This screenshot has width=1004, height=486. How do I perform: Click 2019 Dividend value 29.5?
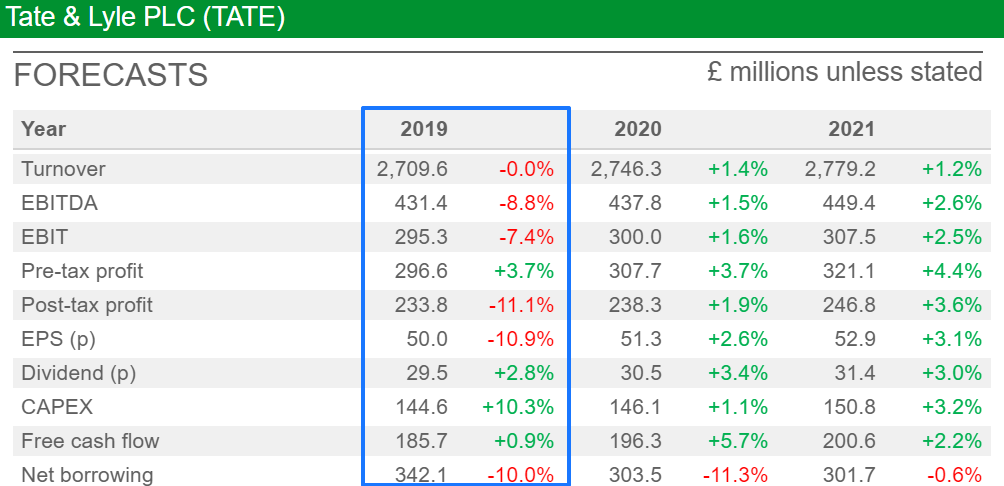[x=427, y=373]
